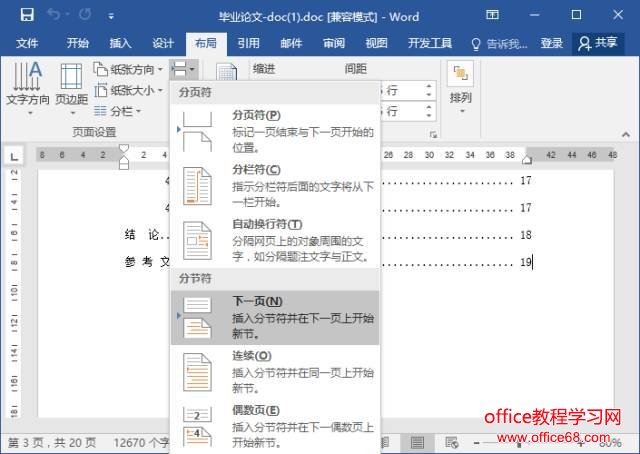Open the 文件 tab

click(27, 43)
